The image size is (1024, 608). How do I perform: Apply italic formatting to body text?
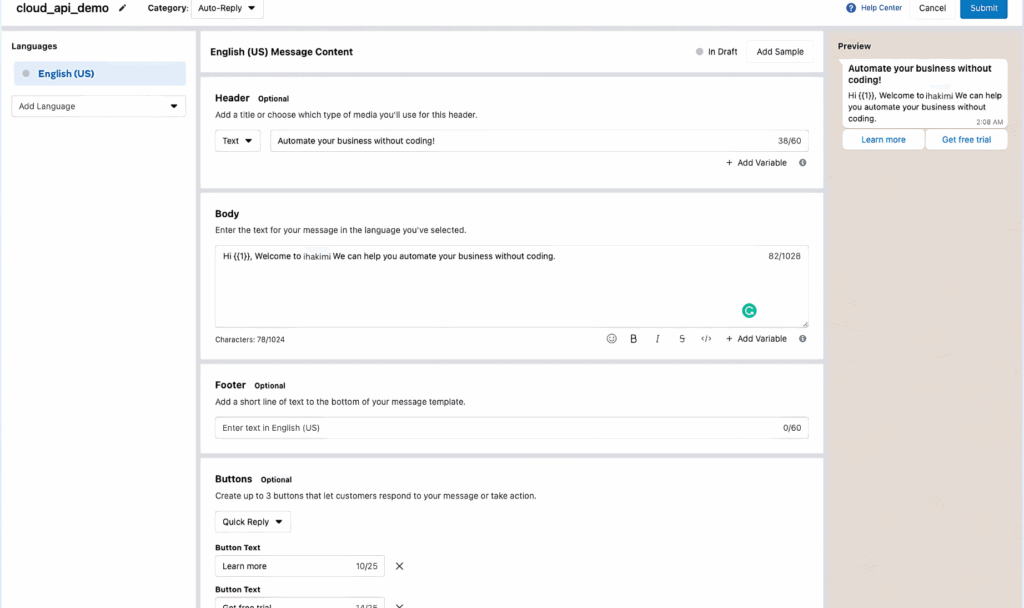(658, 339)
